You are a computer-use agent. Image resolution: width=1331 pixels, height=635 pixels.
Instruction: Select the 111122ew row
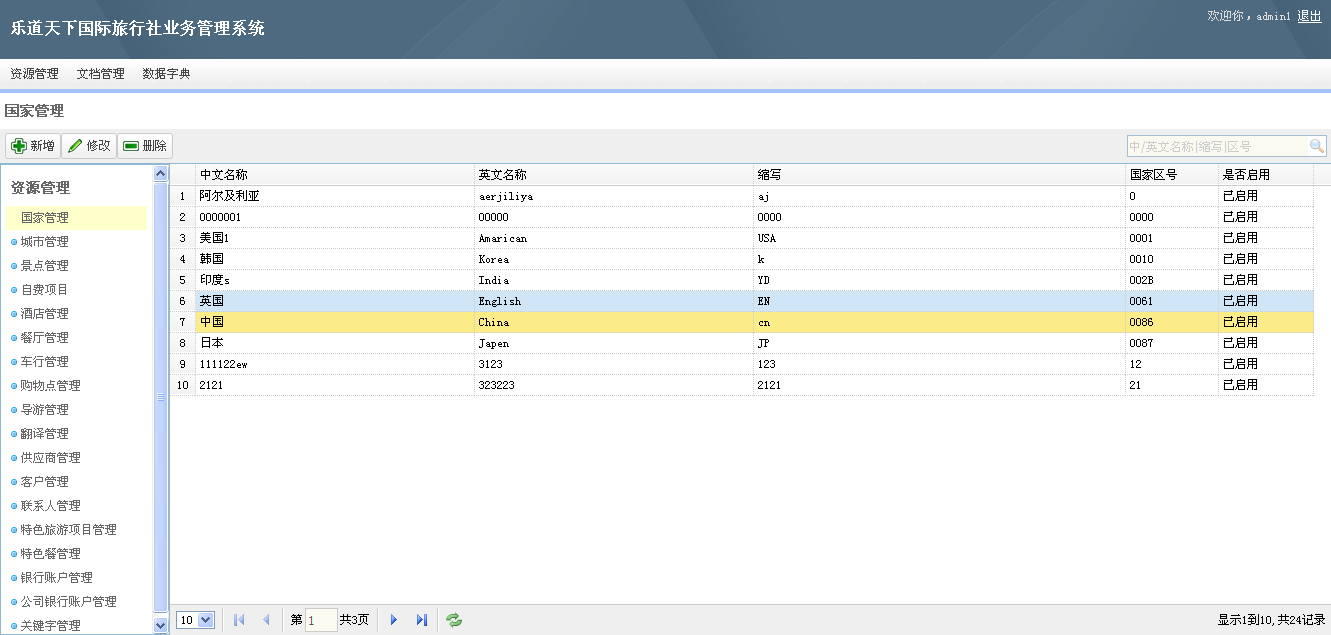pos(741,364)
